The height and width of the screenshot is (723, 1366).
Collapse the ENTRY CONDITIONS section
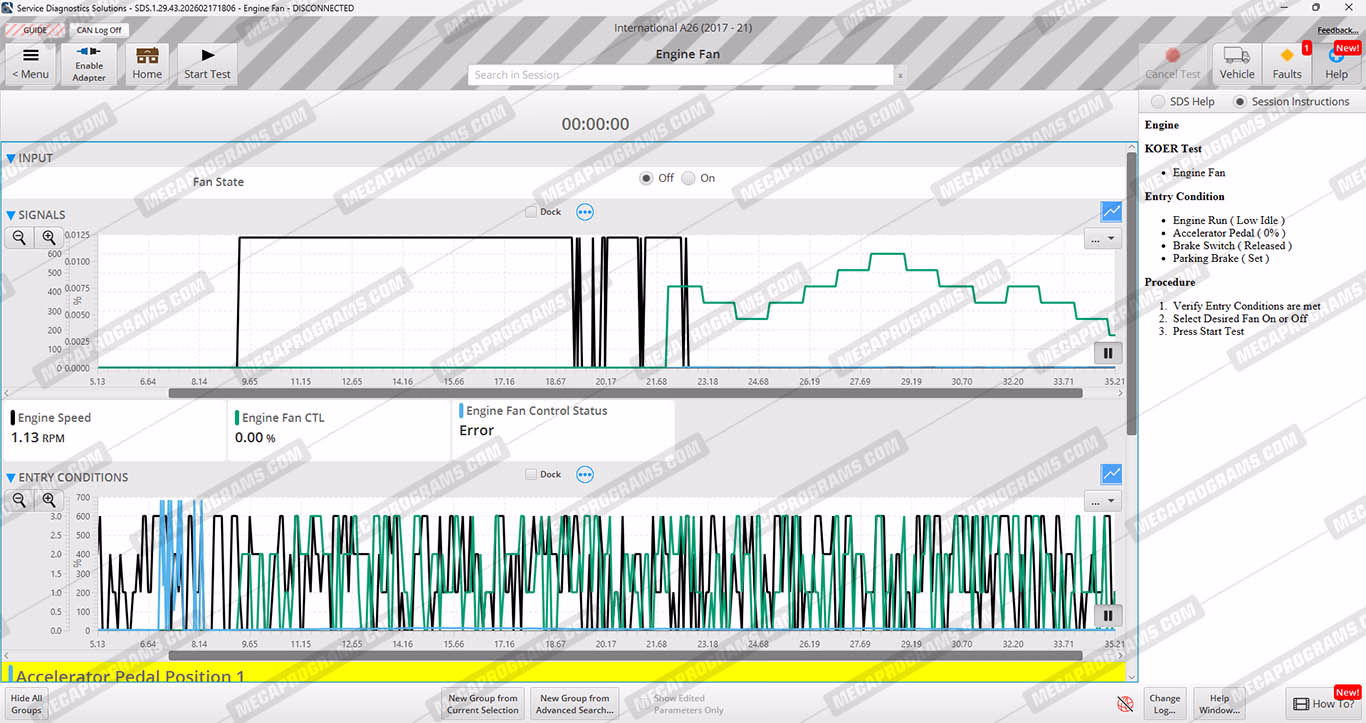point(11,477)
